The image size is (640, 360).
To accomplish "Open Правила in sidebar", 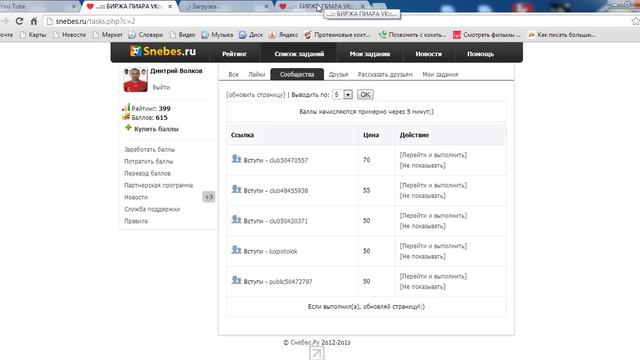I will (x=136, y=221).
